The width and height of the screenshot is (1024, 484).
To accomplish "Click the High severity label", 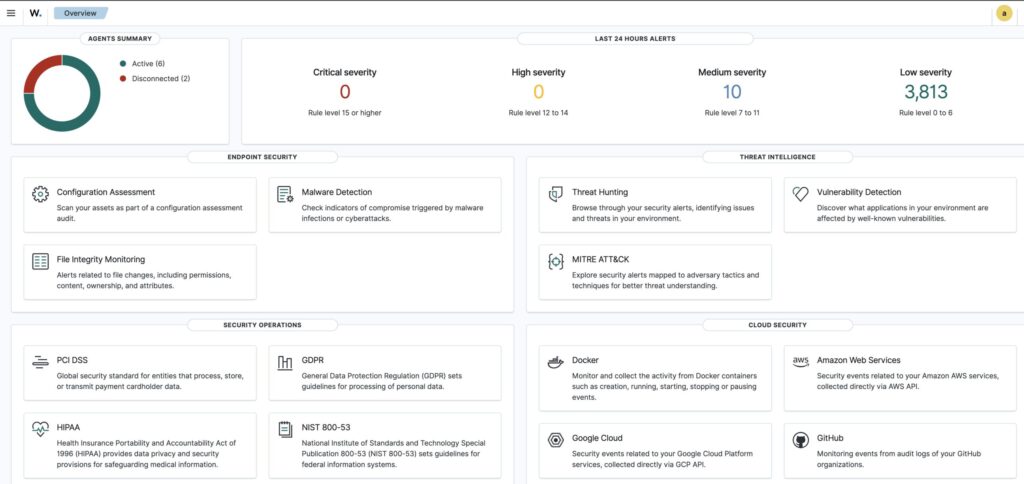I will 538,73.
